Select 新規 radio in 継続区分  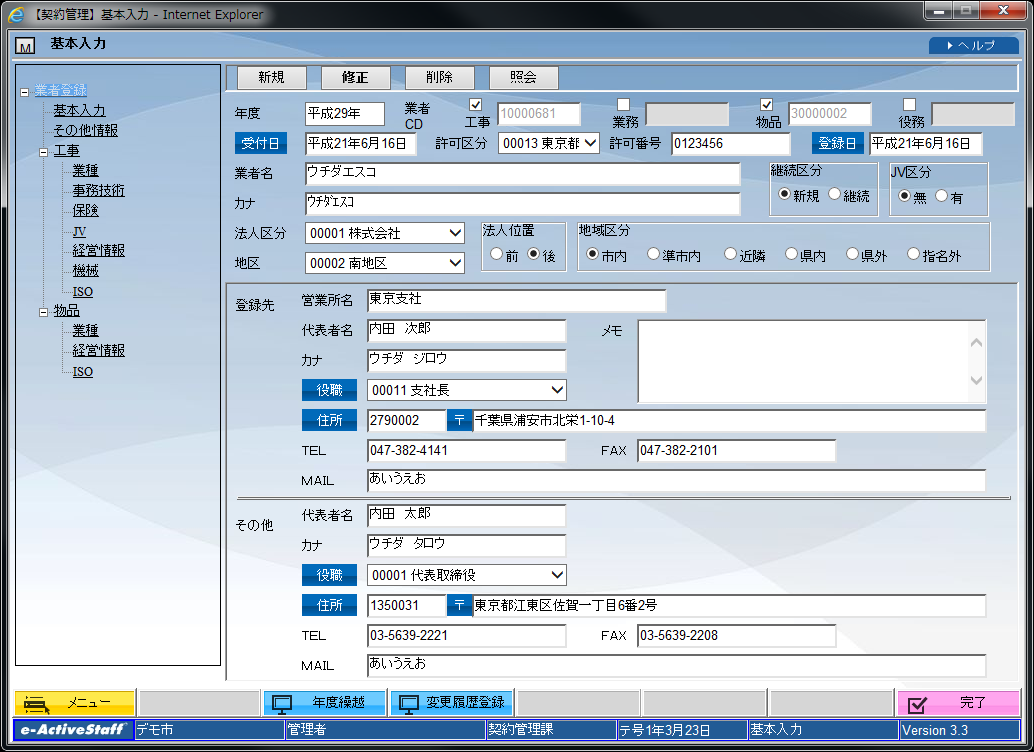[x=784, y=194]
